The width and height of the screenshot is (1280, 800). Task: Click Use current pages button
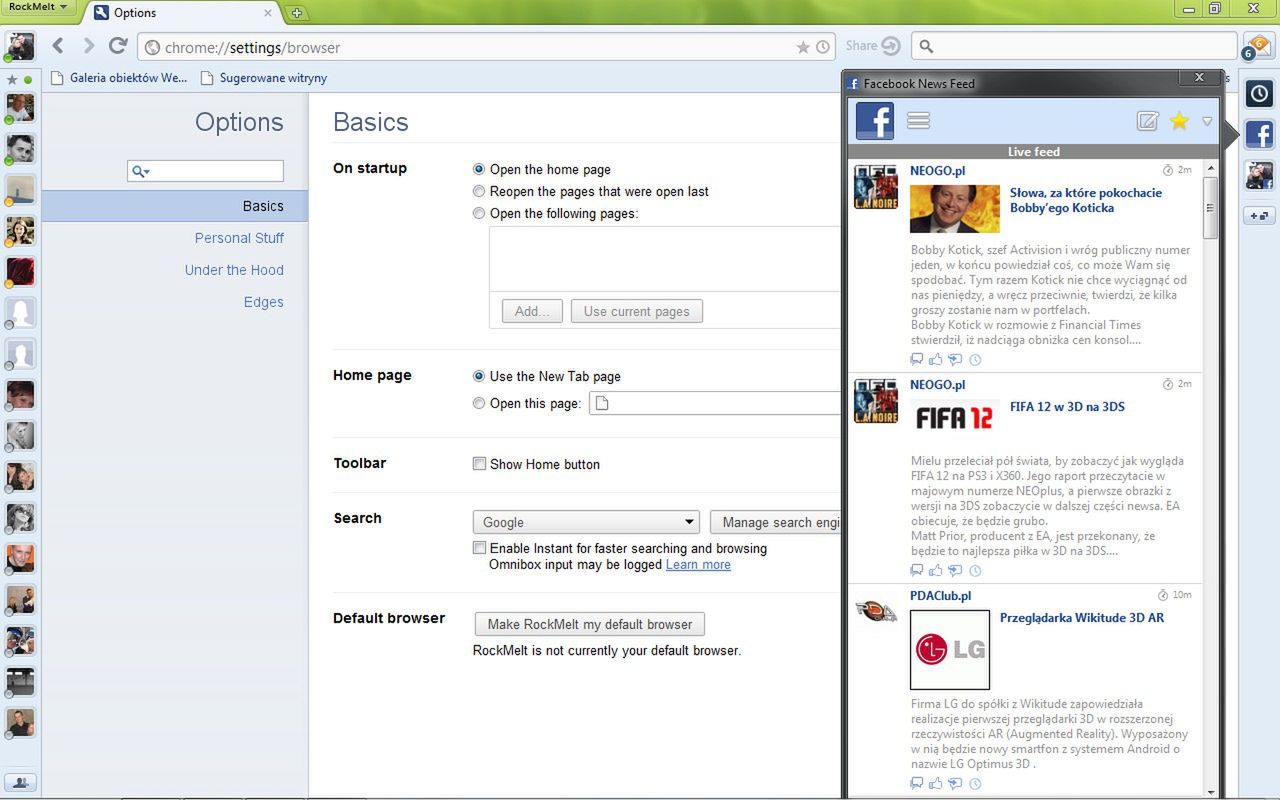(637, 311)
